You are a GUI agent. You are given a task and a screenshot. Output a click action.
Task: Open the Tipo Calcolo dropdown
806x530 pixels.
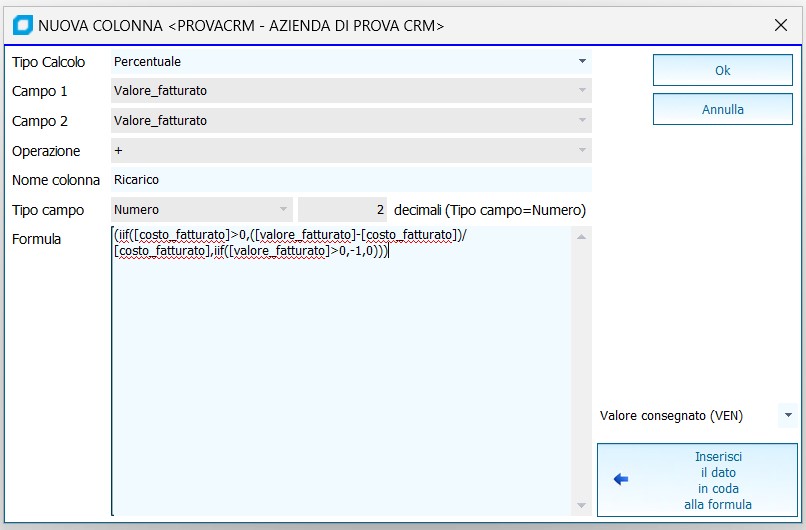coord(582,61)
